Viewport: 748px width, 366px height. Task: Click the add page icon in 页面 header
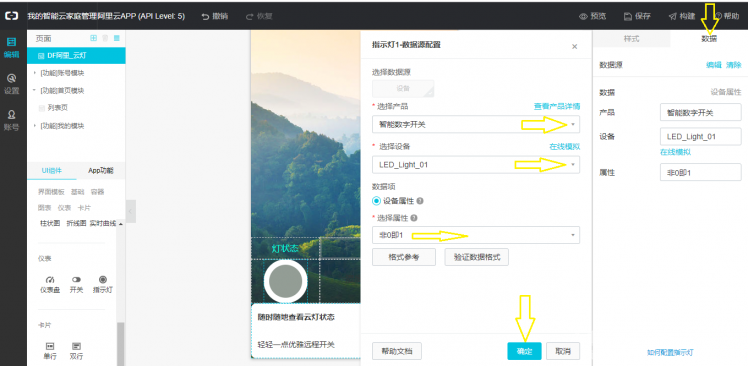pos(94,38)
